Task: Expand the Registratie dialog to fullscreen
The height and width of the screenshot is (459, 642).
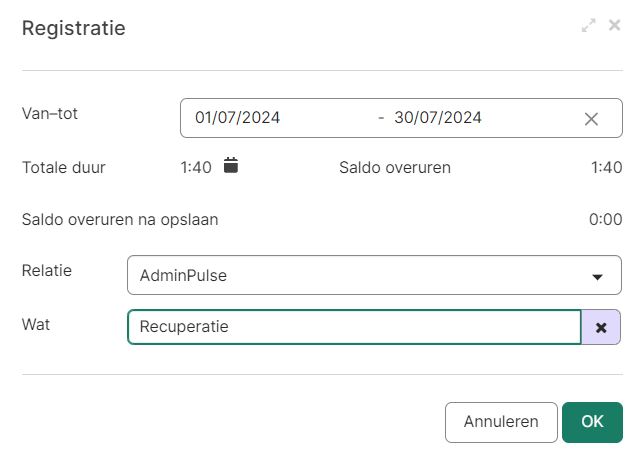Action: tap(588, 25)
